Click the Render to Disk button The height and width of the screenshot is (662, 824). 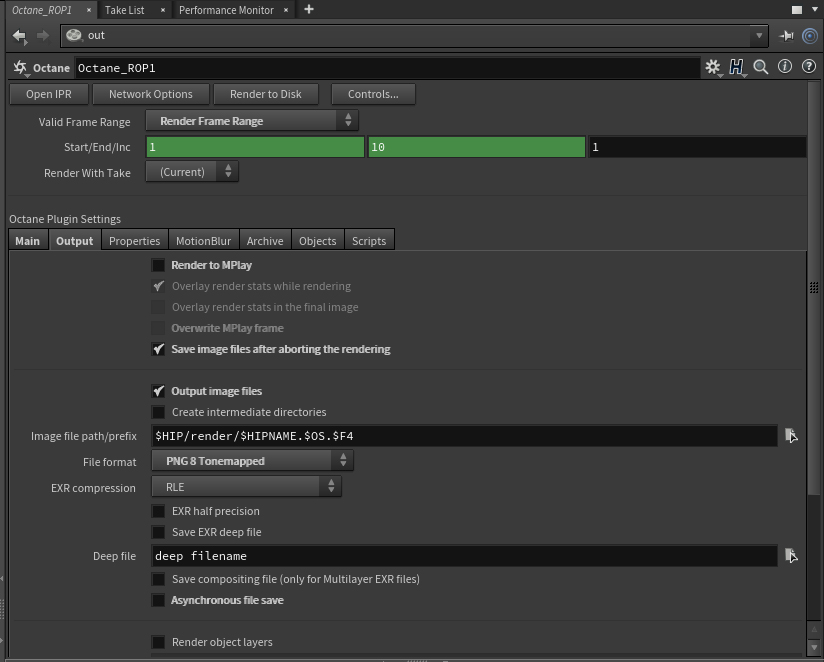coord(266,94)
